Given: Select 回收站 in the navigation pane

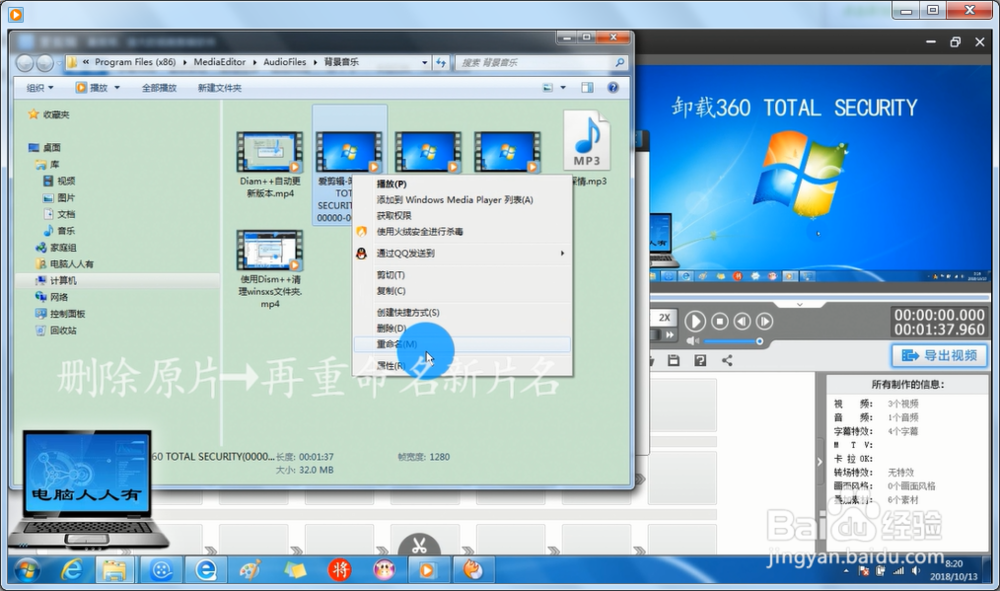Looking at the screenshot, I should point(56,330).
